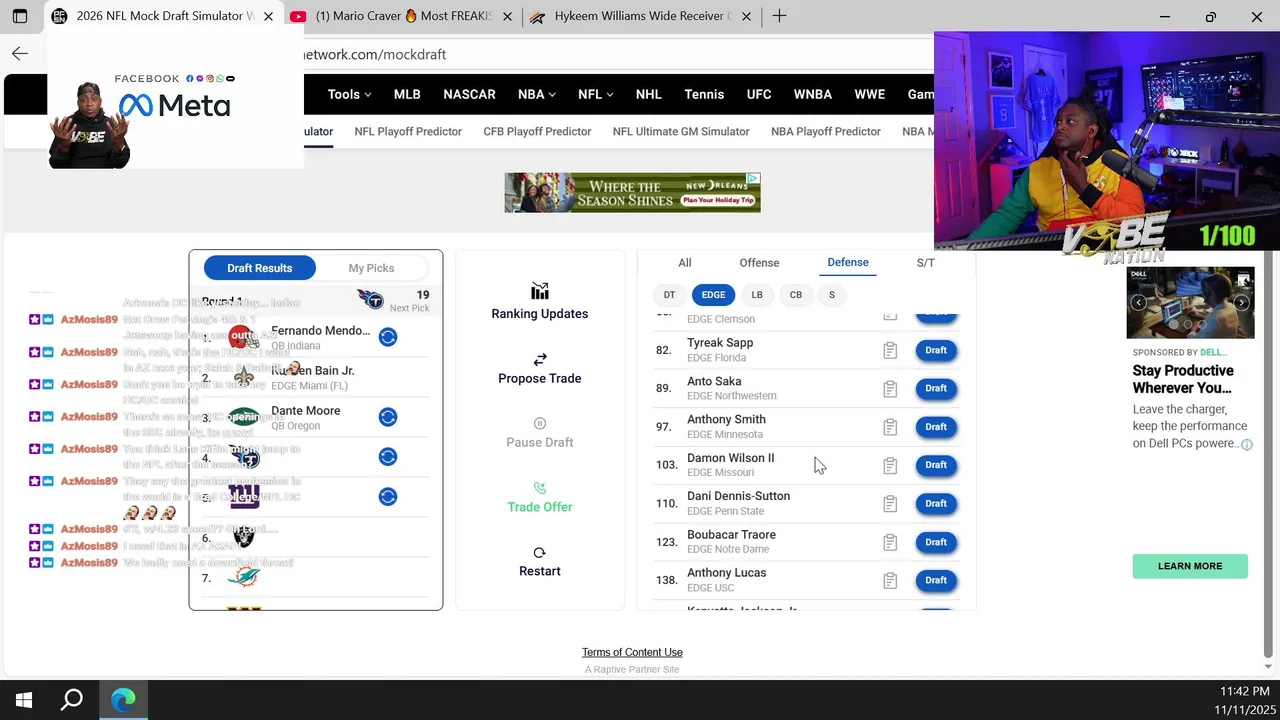Draft Tyreak Sapp

(936, 350)
